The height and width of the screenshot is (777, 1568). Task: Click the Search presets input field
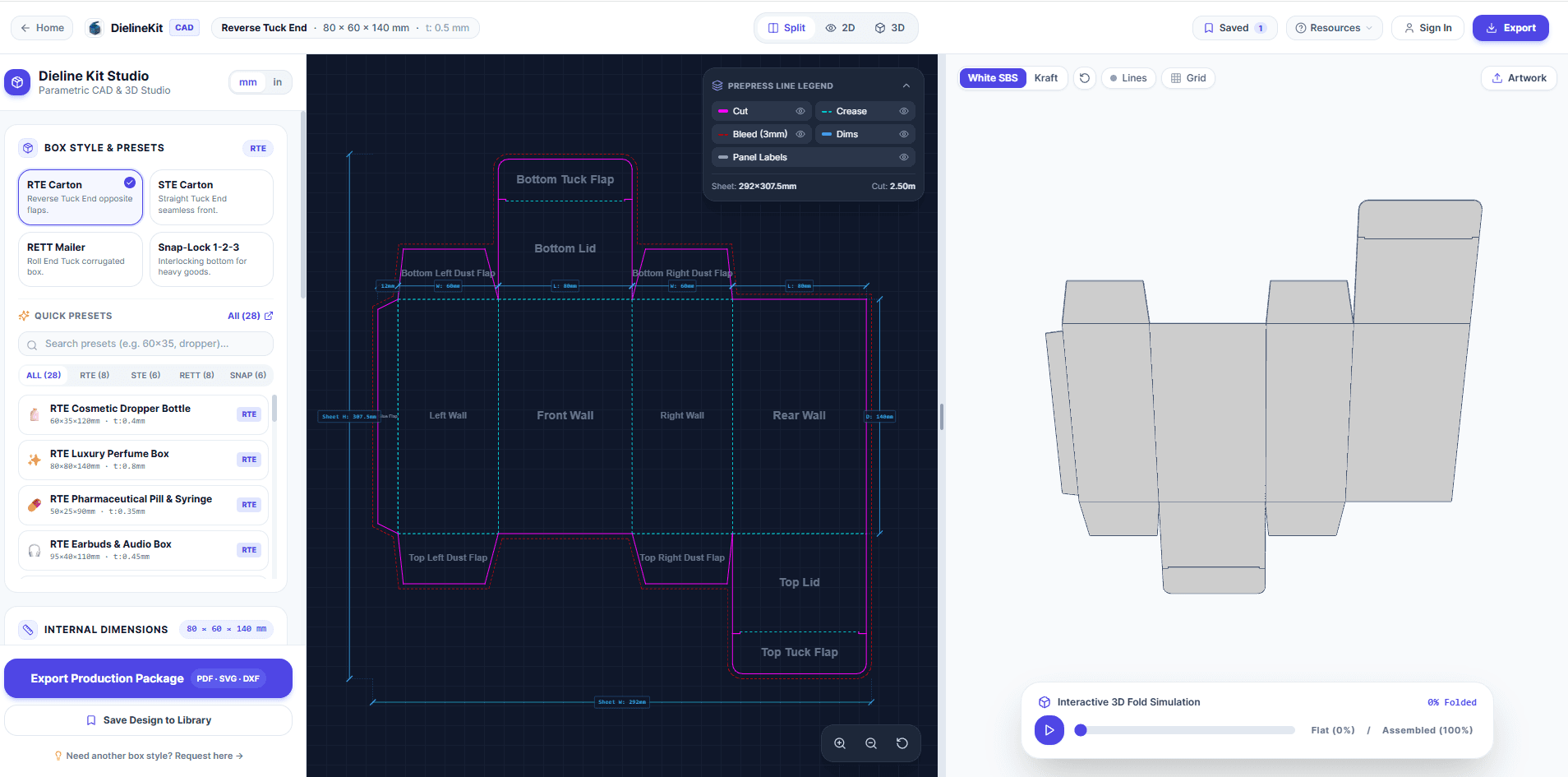click(145, 344)
